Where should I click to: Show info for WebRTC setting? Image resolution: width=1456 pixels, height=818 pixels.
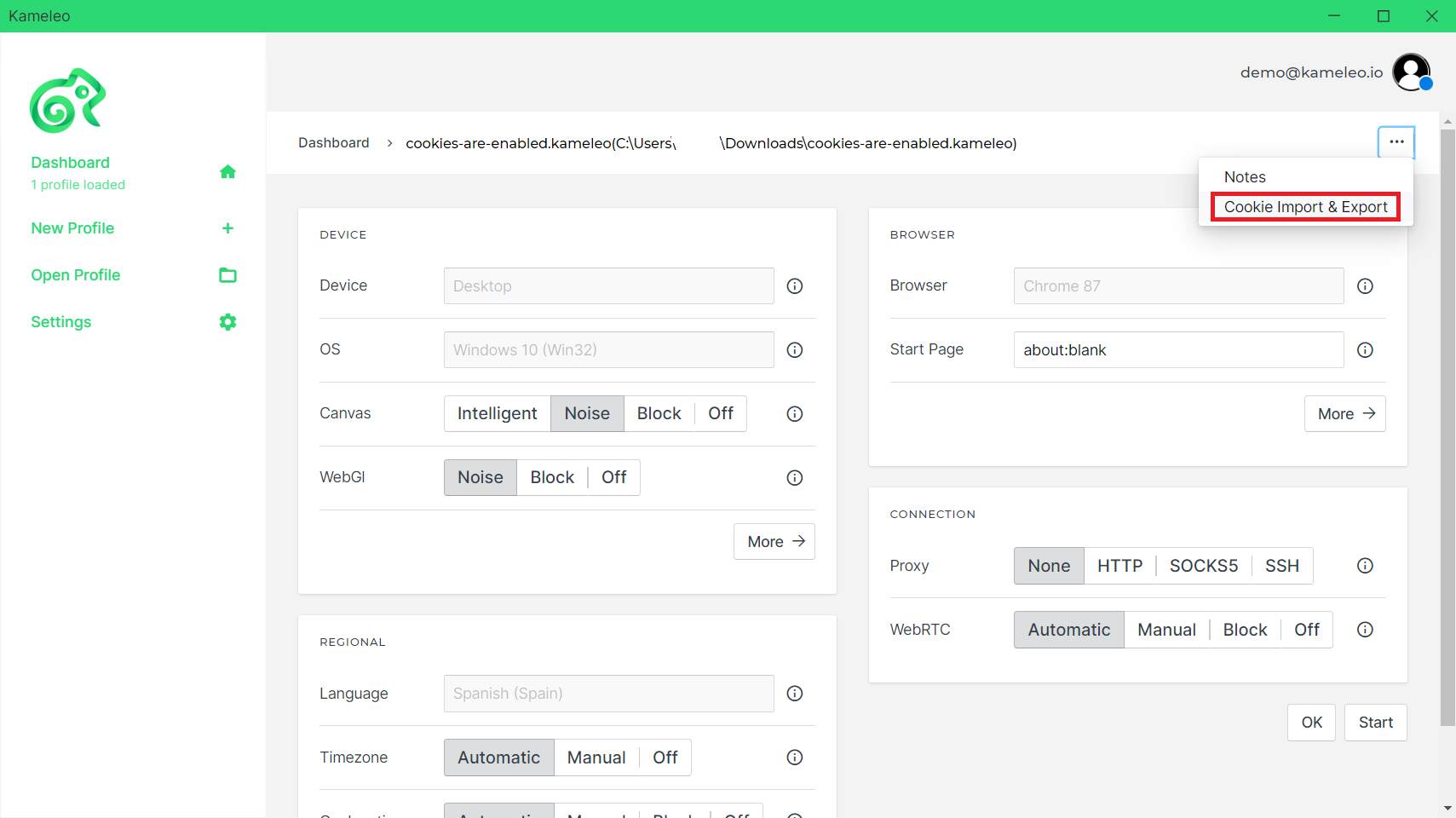[1365, 630]
